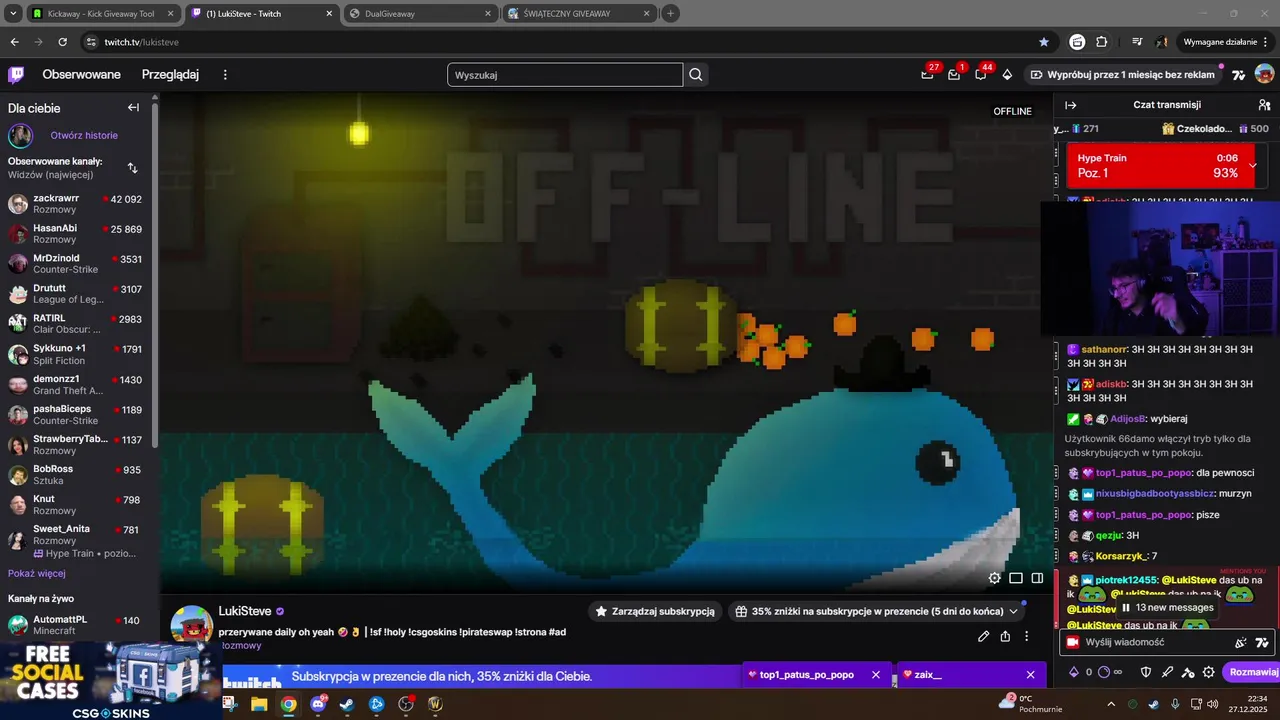Open the chat community users icon
This screenshot has width=1280, height=720.
(1264, 105)
